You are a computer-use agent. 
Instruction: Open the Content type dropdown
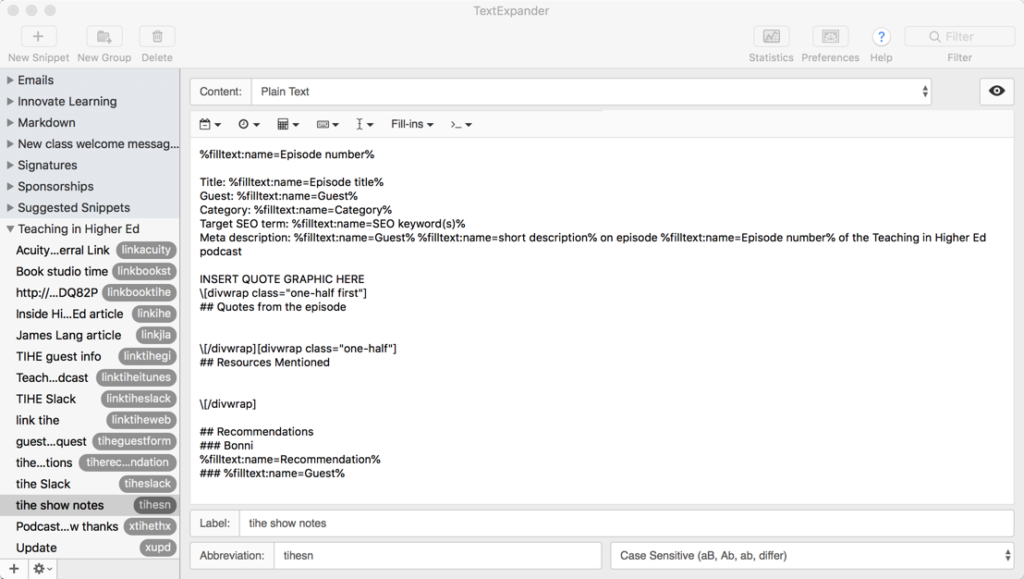coord(592,91)
